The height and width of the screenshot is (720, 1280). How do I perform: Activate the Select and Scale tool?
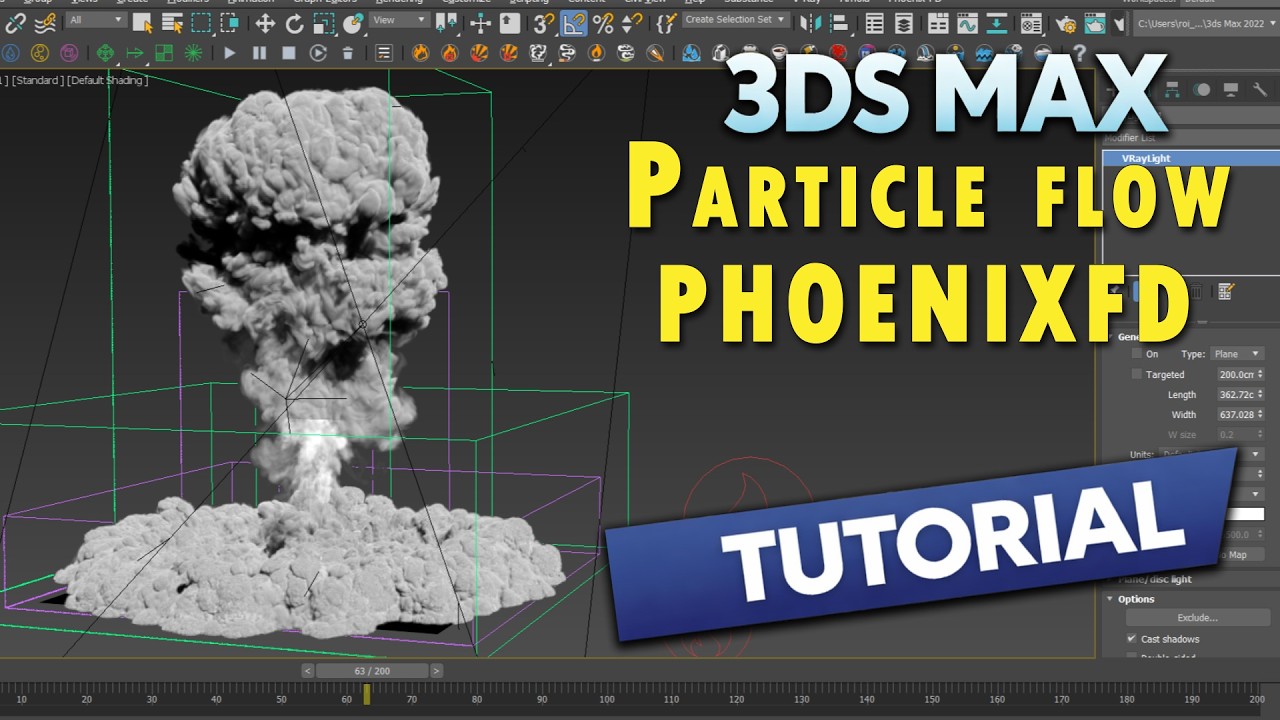tap(325, 23)
